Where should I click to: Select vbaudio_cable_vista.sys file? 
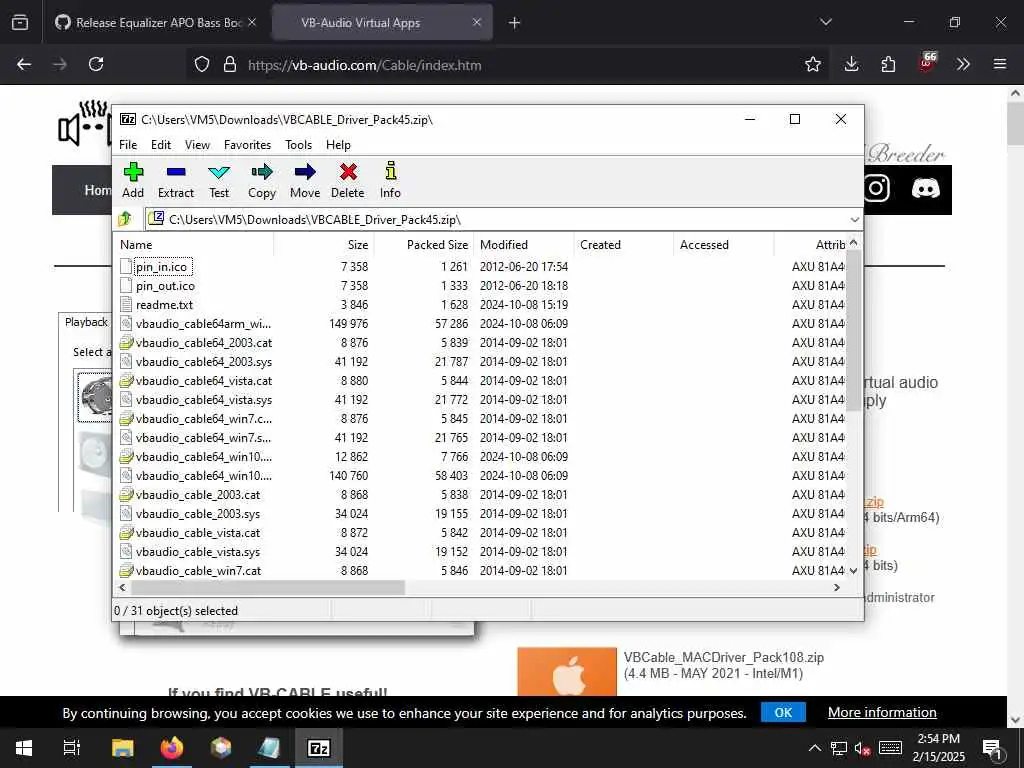198,551
